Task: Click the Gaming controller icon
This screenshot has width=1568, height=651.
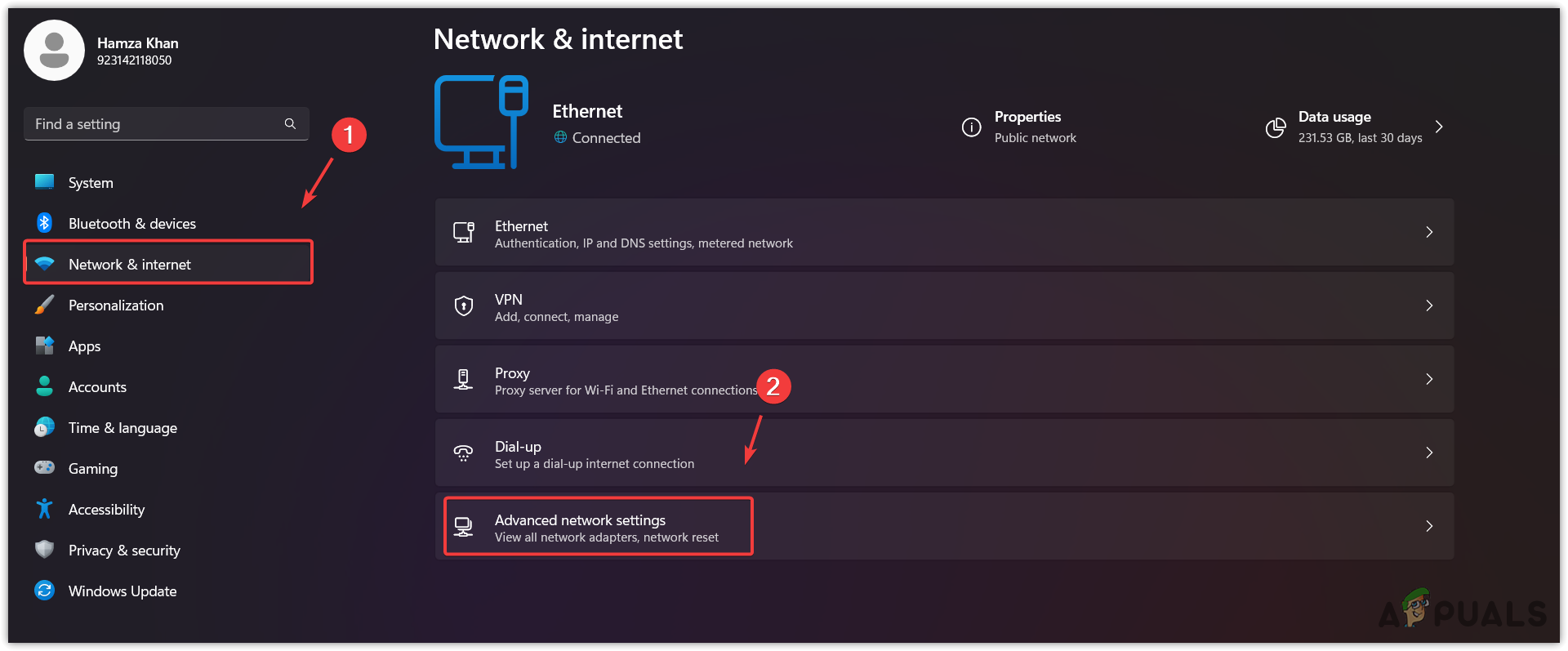Action: [x=43, y=467]
